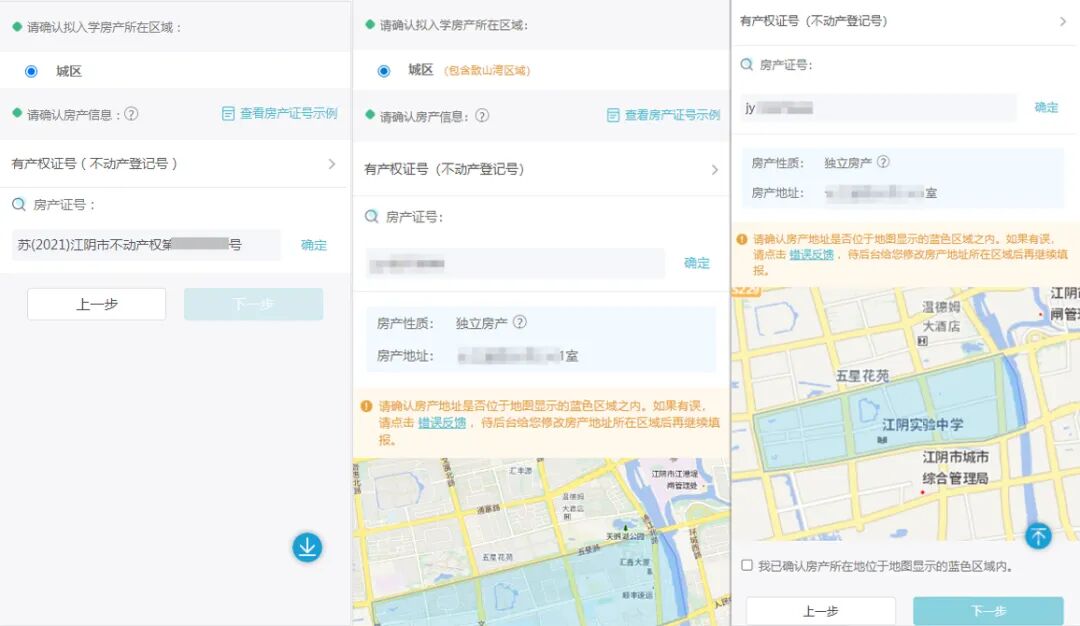1080x626 pixels.
Task: Expand 有产权证号 row chevron in middle panel
Action: 714,169
